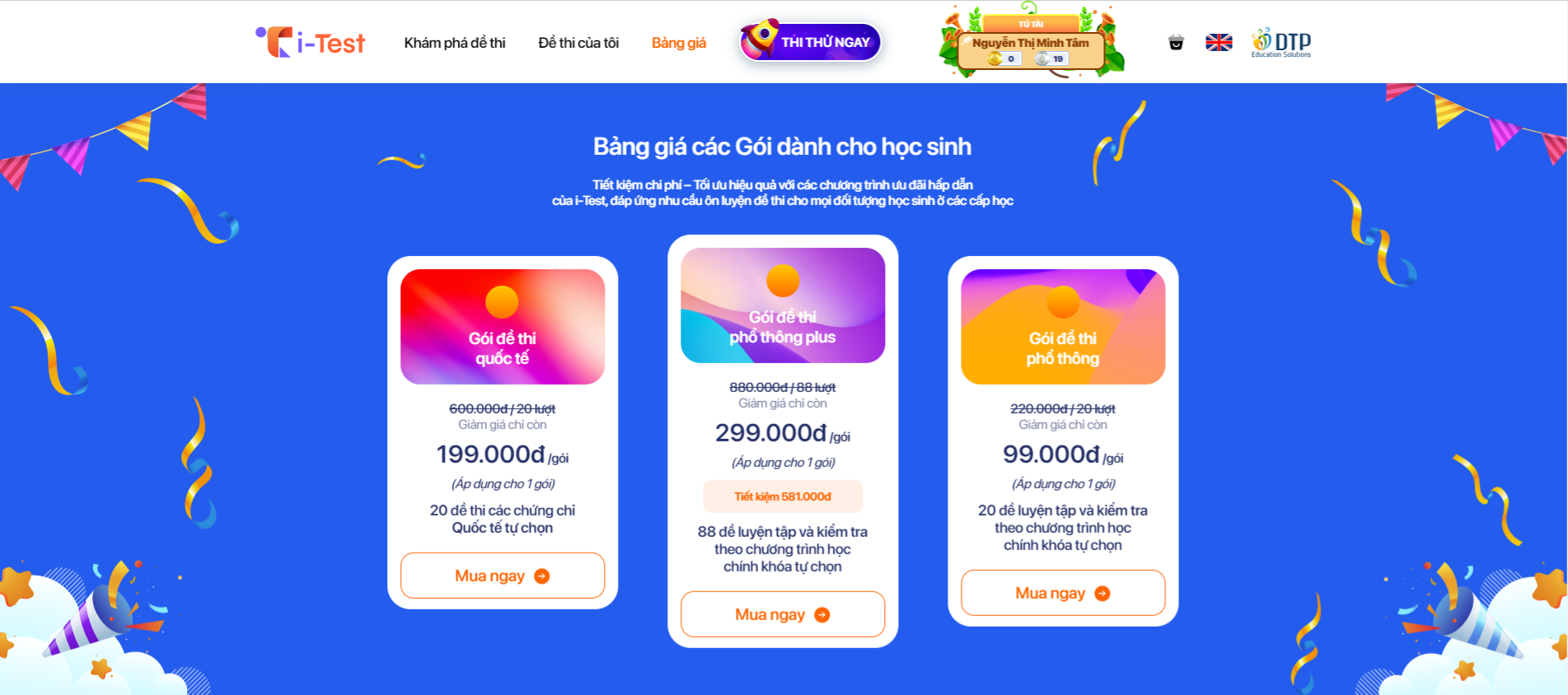The width and height of the screenshot is (1568, 695).
Task: Click arrow icon on phổ thông Mua ngay
Action: [x=1102, y=594]
